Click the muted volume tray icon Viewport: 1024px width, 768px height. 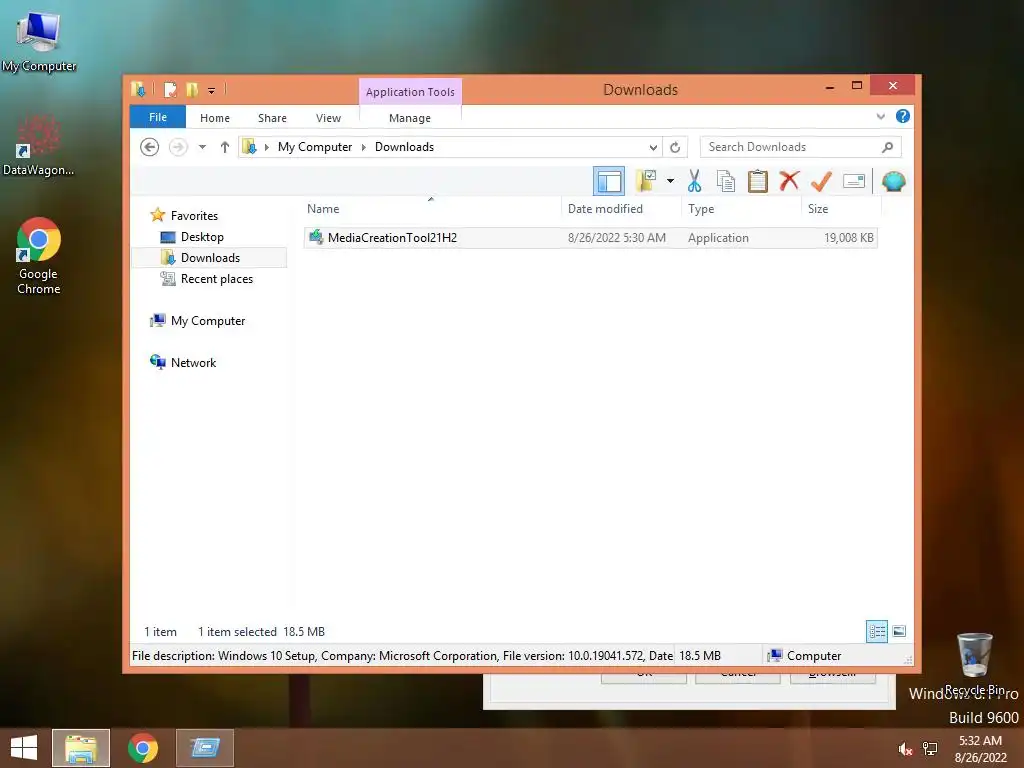(x=904, y=749)
